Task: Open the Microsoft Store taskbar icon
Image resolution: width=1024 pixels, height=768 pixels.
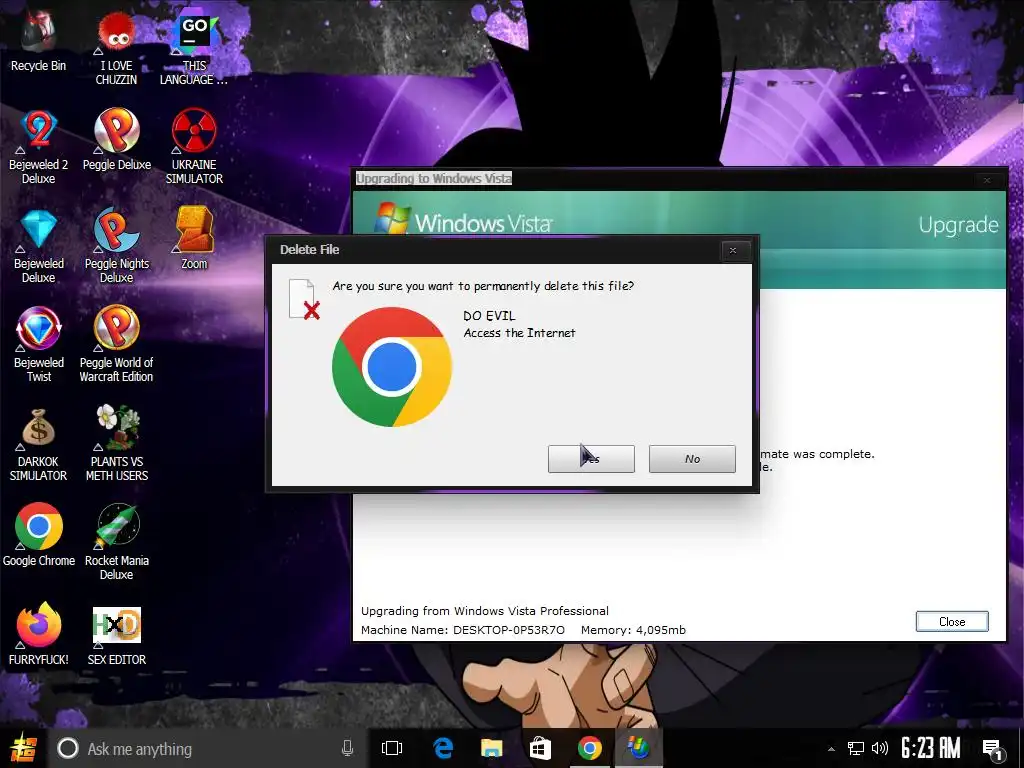Action: pos(540,748)
